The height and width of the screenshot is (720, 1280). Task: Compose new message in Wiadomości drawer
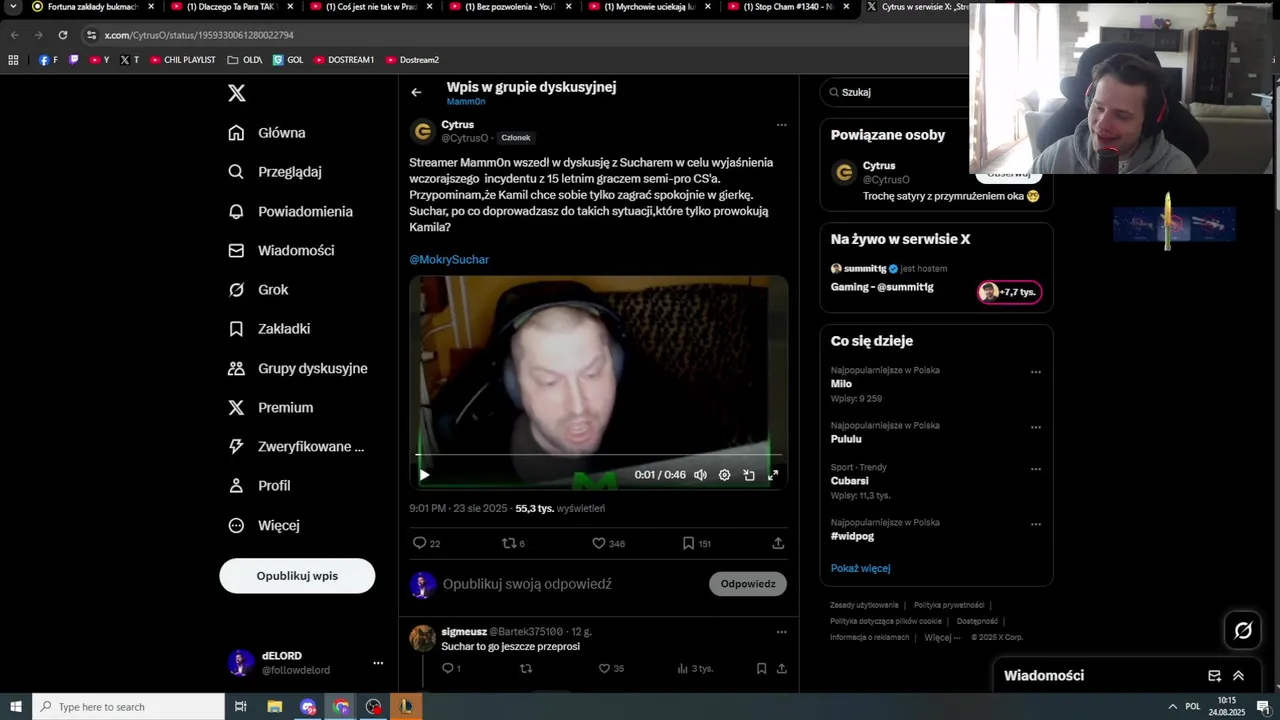1214,676
